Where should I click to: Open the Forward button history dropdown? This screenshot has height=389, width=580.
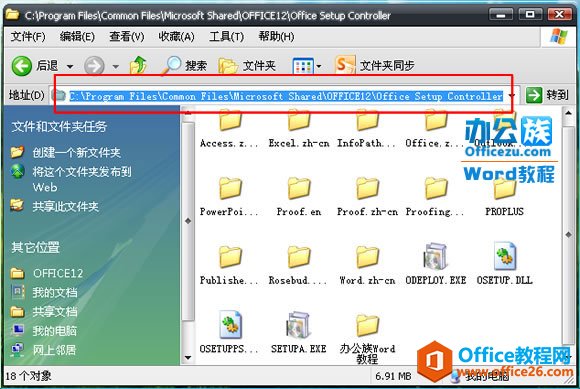pos(116,67)
